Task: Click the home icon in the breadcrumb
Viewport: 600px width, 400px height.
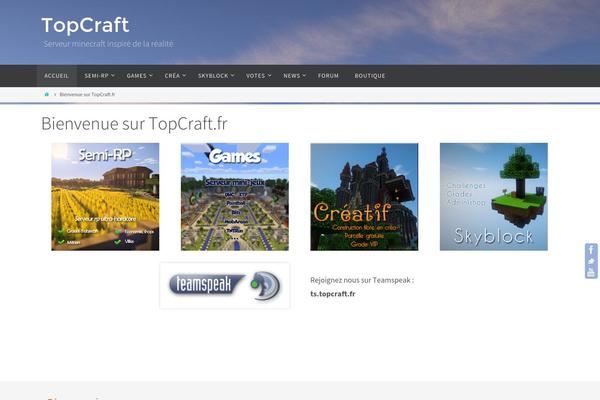Action: [x=47, y=94]
